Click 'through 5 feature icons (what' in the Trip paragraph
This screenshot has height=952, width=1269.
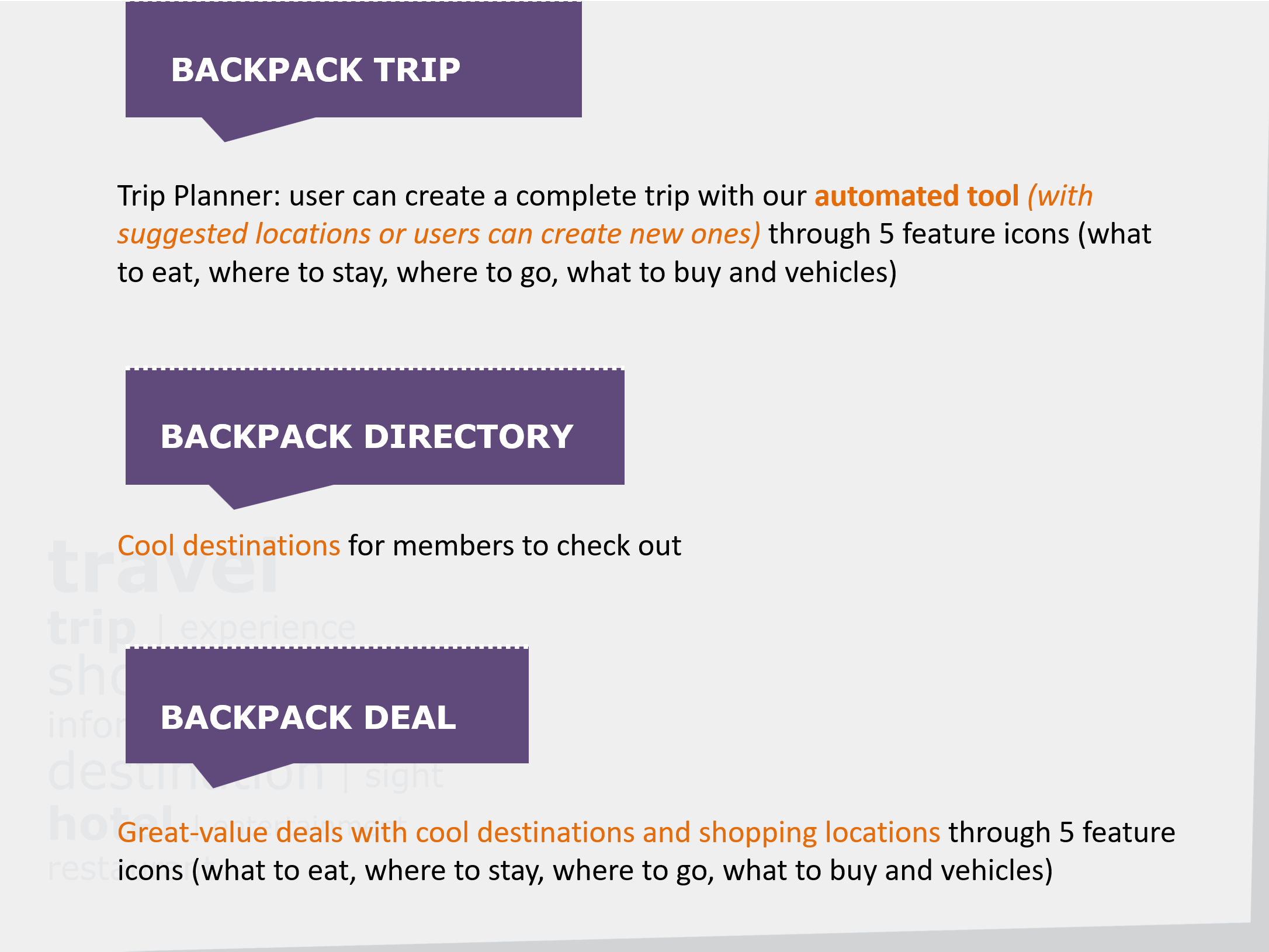tap(959, 234)
